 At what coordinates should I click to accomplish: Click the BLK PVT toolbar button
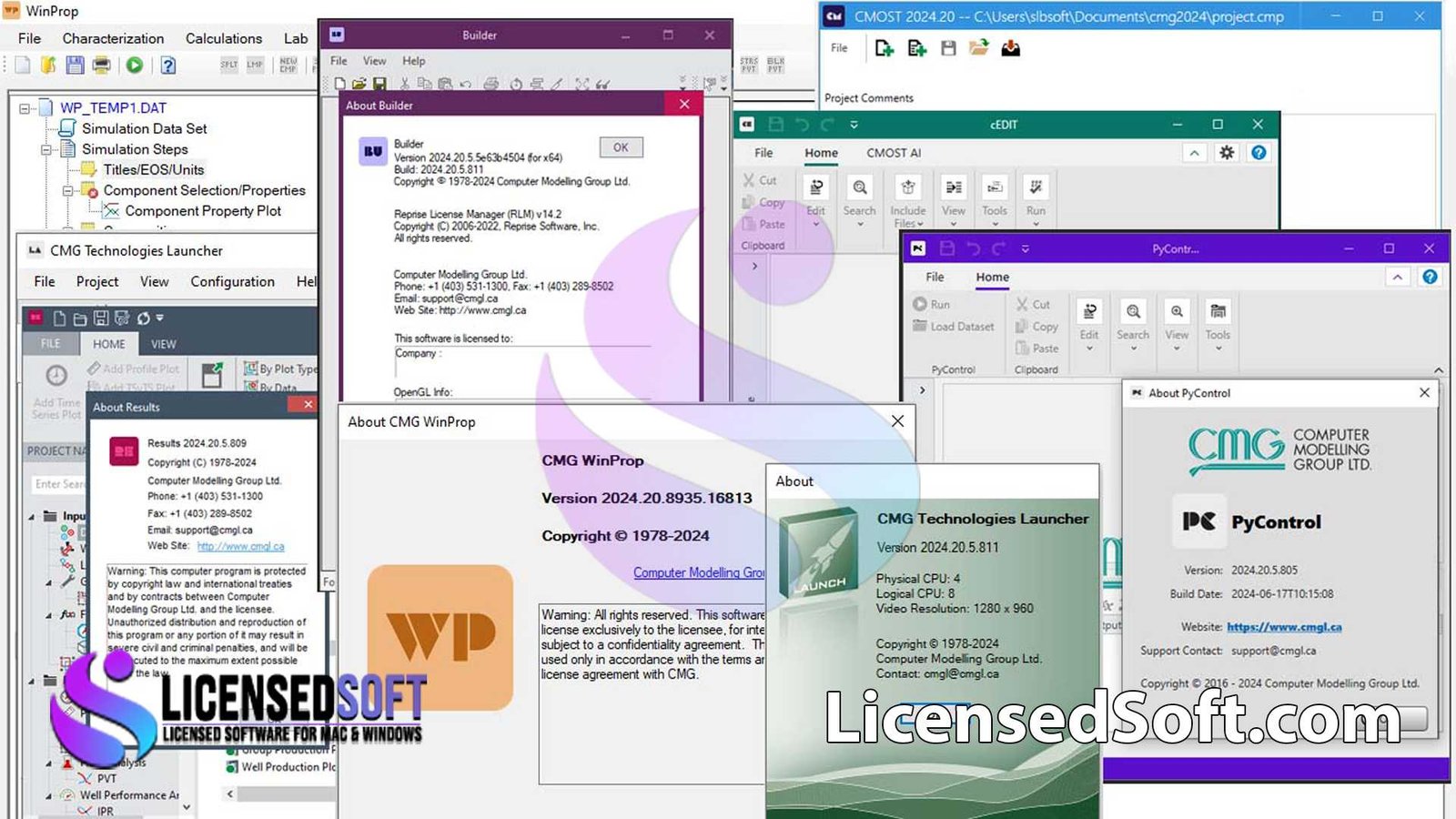pos(775,65)
